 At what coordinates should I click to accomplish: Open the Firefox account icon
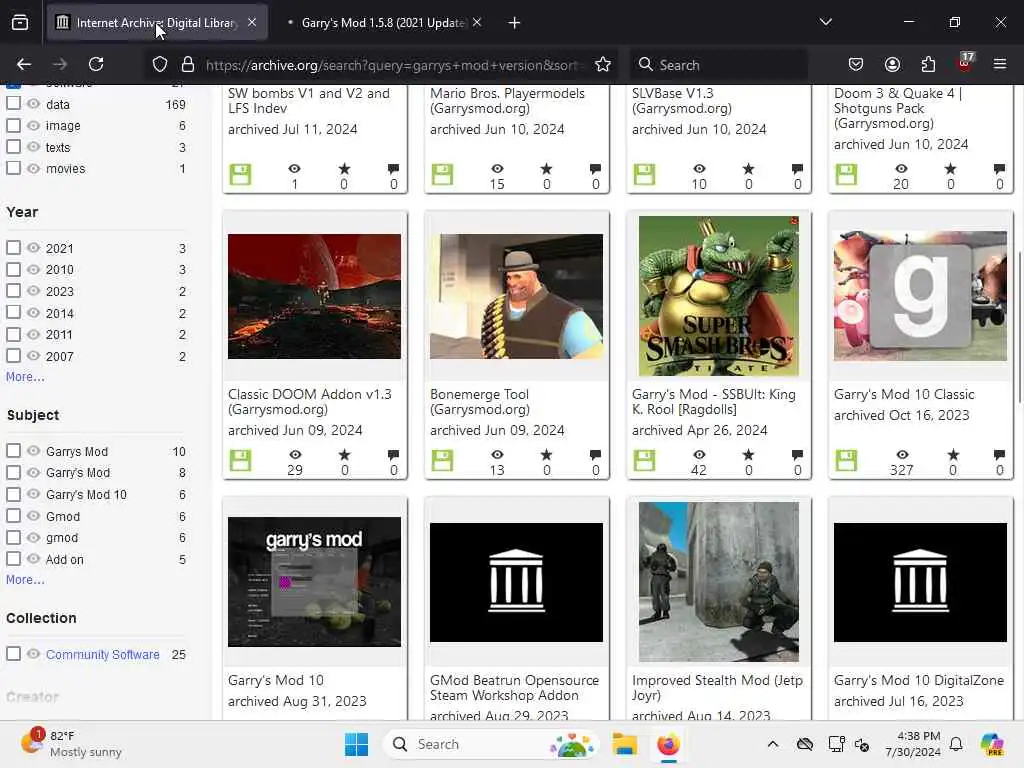pos(892,64)
